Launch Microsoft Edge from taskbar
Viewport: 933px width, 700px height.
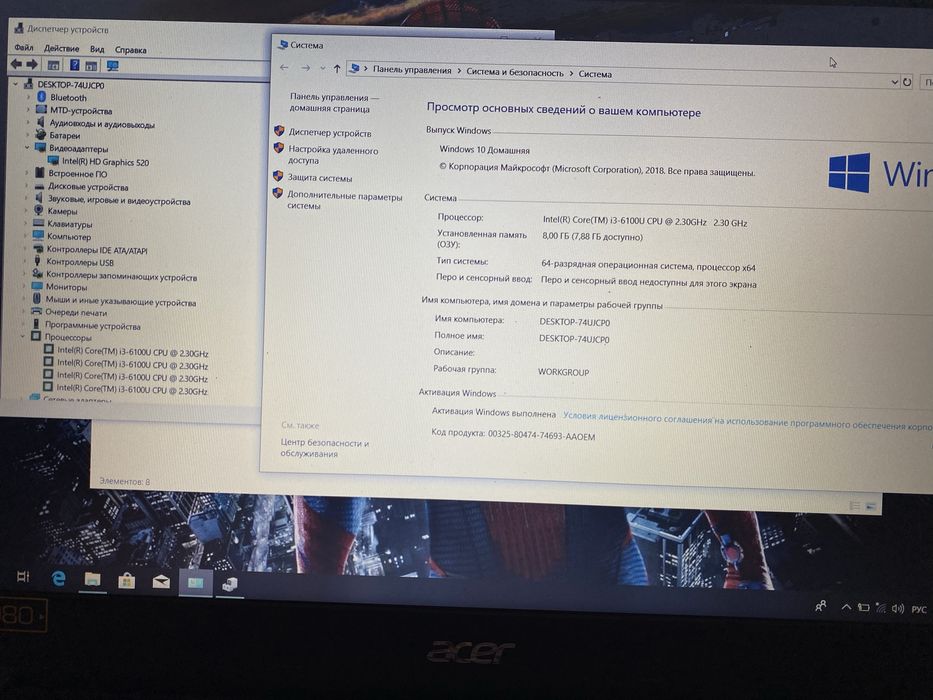tap(58, 578)
